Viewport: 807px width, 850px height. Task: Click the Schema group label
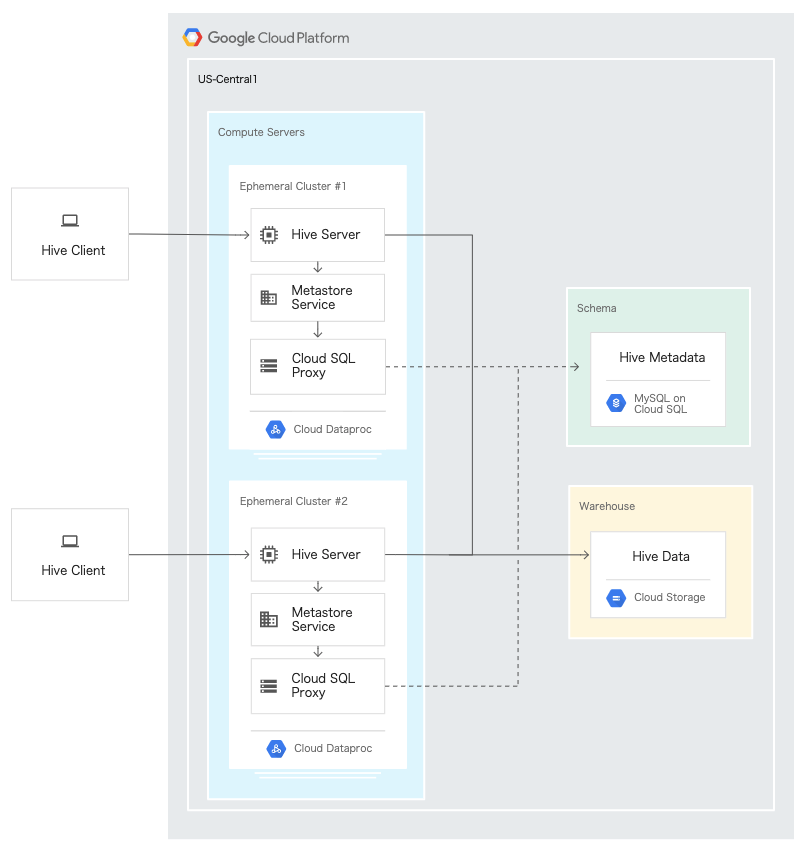pyautogui.click(x=596, y=308)
